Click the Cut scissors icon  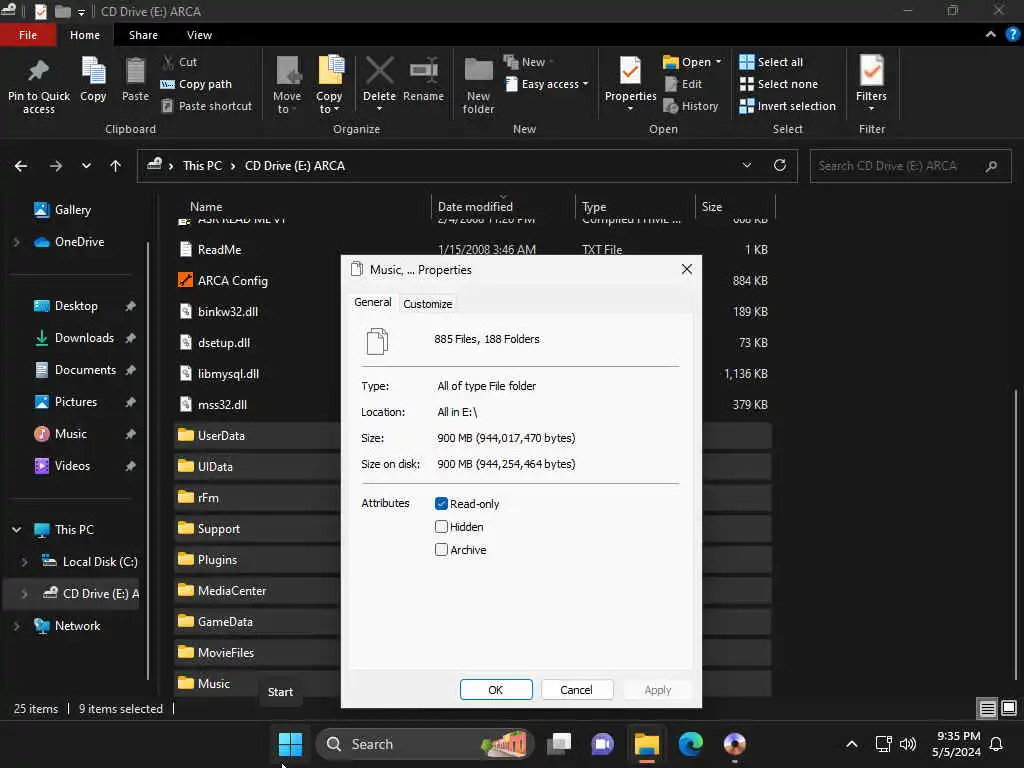pos(168,62)
